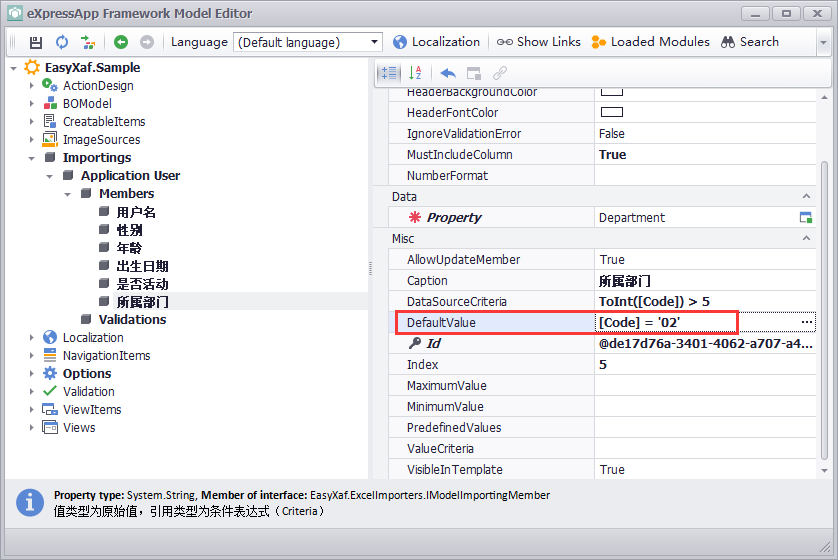The height and width of the screenshot is (560, 838).
Task: Collapse the EasyXaf.Sample root node
Action: click(13, 68)
